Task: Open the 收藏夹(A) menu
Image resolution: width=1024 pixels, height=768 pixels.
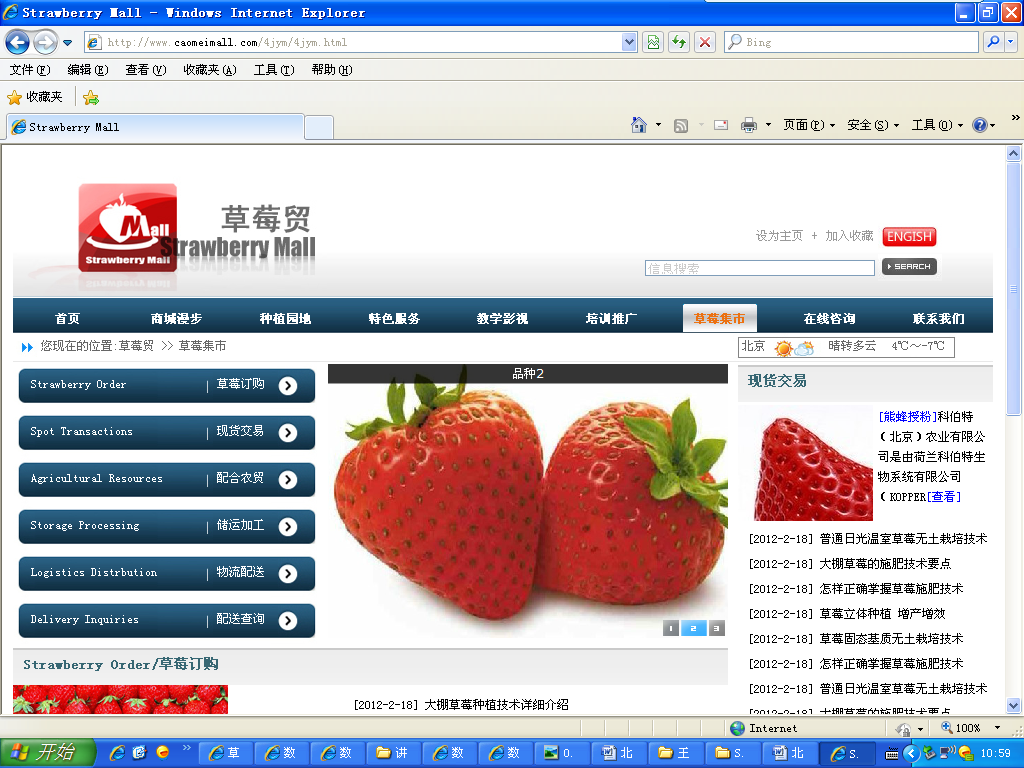Action: tap(209, 70)
